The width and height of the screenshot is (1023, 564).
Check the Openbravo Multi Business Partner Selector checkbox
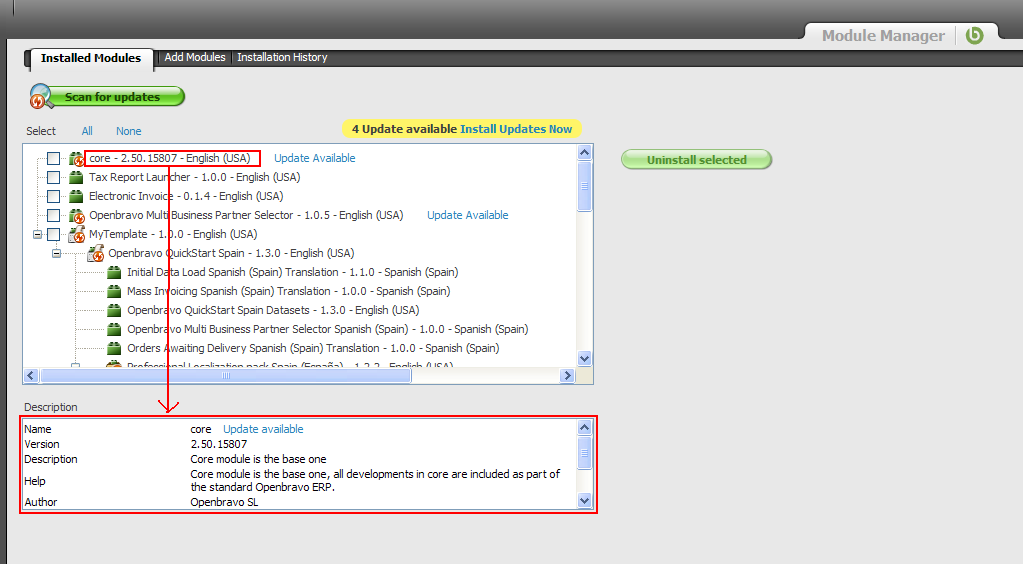(53, 215)
